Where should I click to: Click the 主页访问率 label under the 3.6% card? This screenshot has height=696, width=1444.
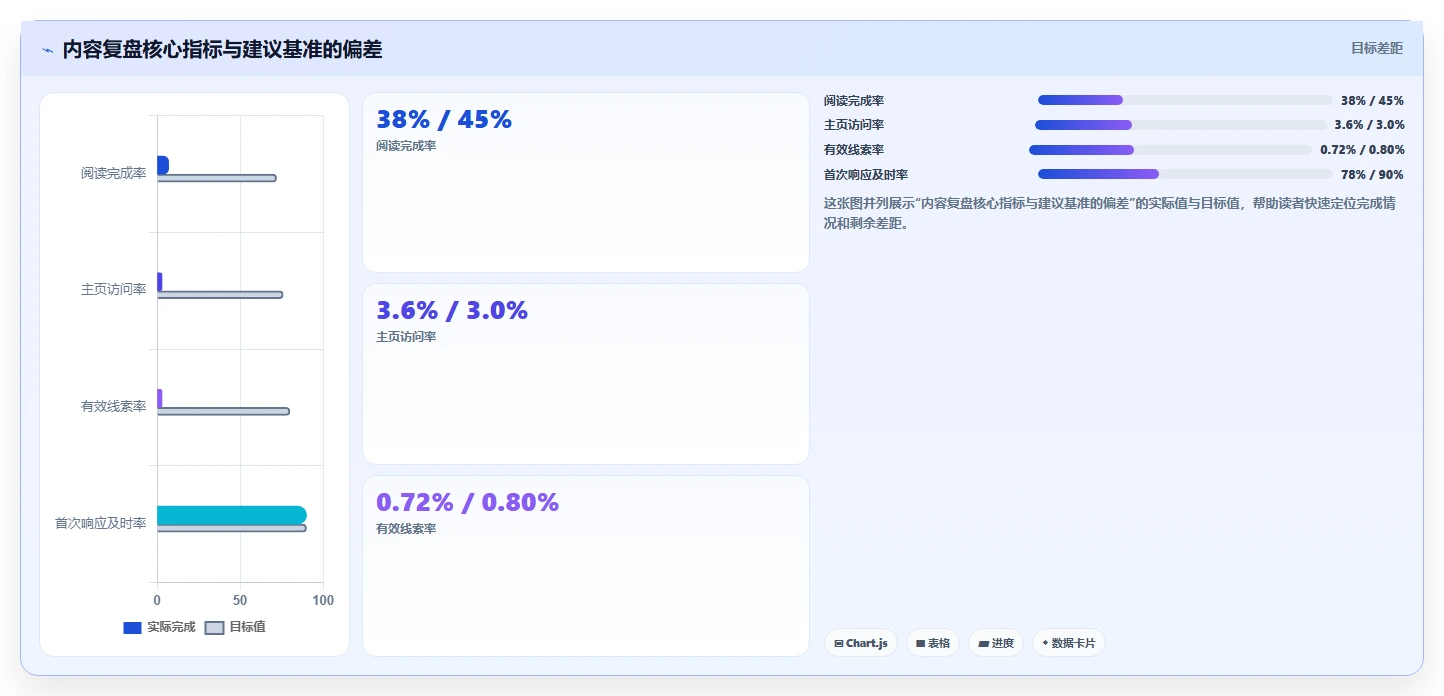406,337
